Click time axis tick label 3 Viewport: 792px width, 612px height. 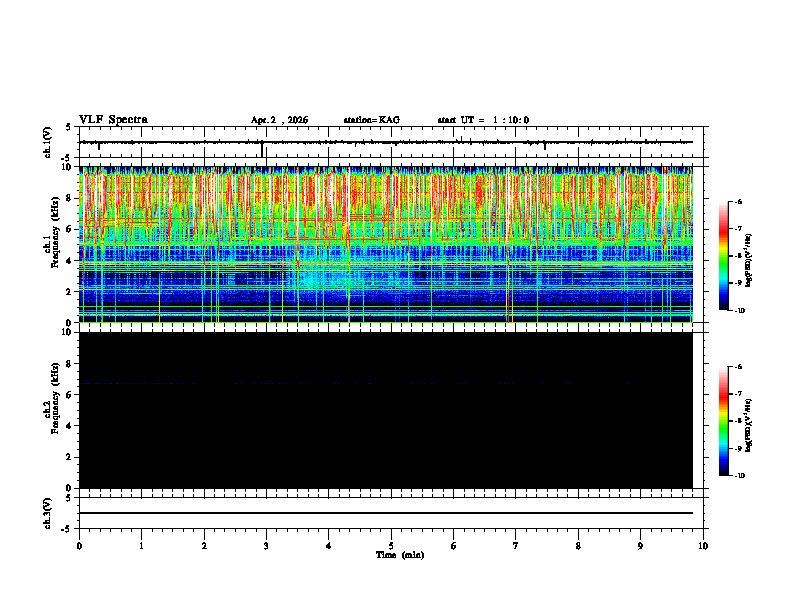tap(266, 546)
